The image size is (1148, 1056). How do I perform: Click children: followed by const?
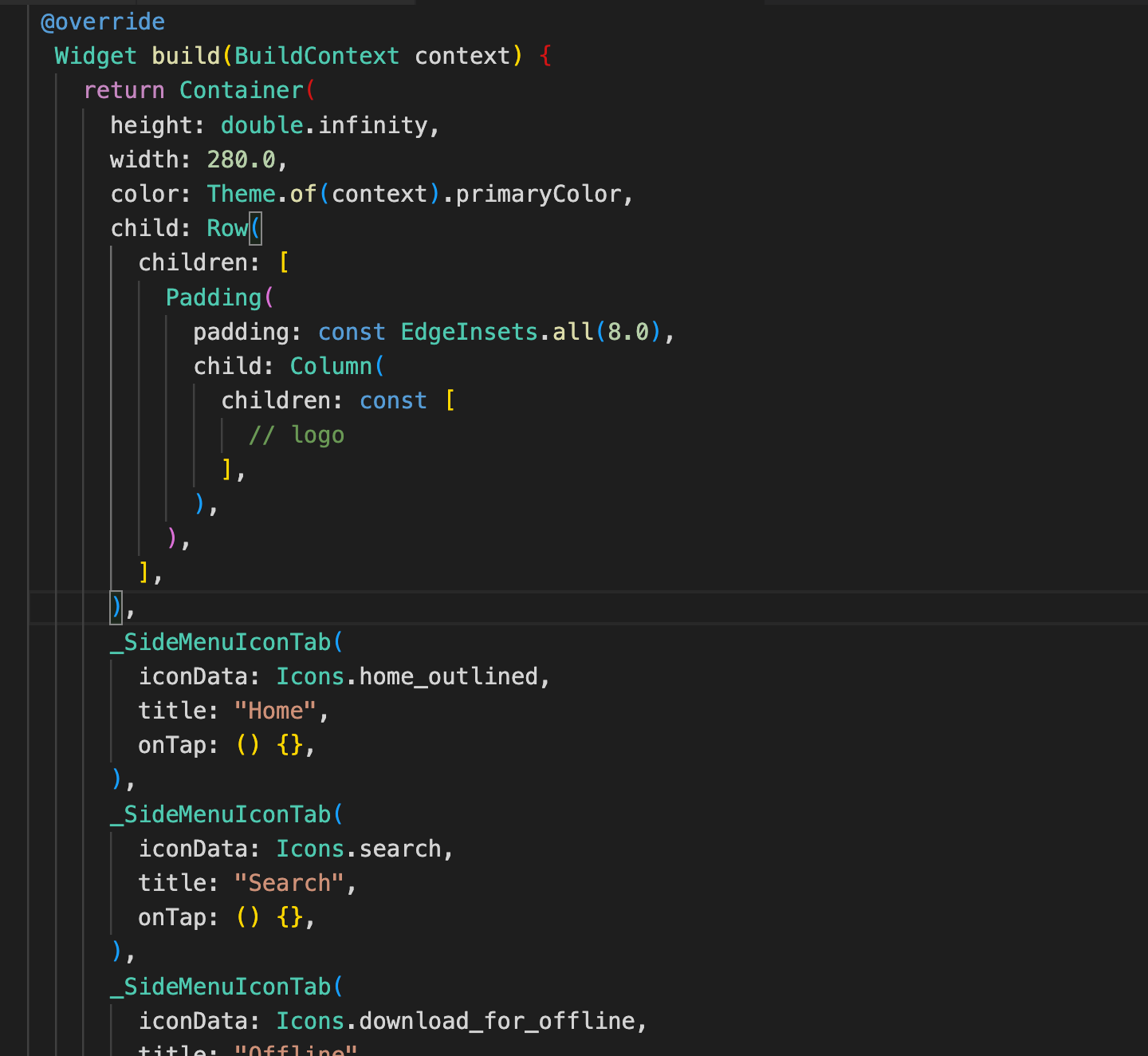click(282, 400)
